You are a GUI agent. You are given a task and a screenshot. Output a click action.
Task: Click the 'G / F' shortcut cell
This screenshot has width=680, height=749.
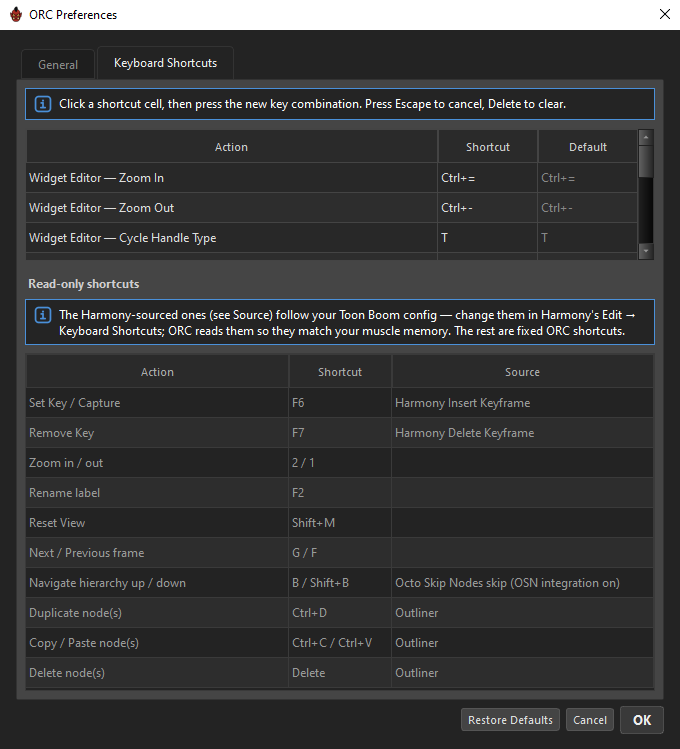click(x=340, y=553)
